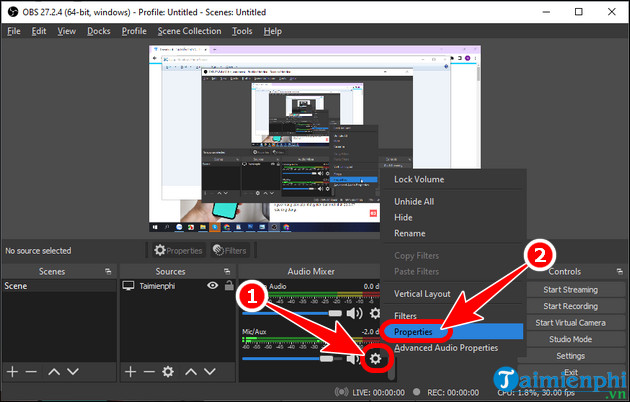Add a new scene with plus button

12,371
